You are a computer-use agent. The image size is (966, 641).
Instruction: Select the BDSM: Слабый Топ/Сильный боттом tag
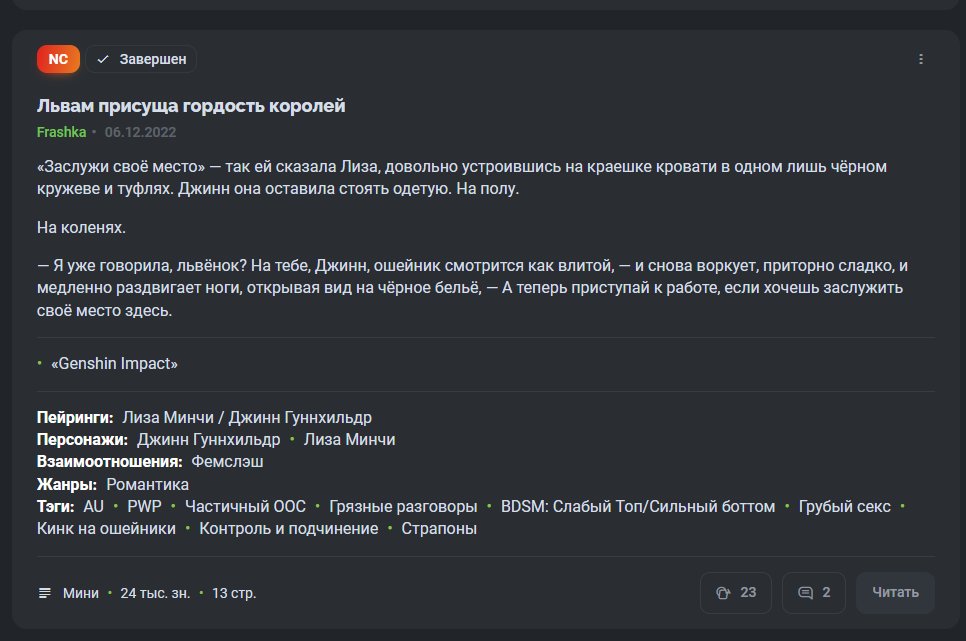pyautogui.click(x=638, y=507)
